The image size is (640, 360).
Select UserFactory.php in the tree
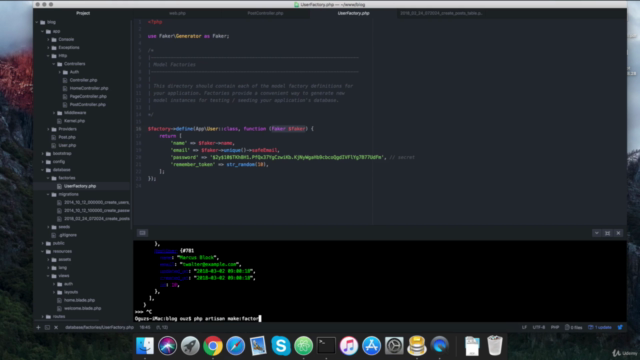80,186
